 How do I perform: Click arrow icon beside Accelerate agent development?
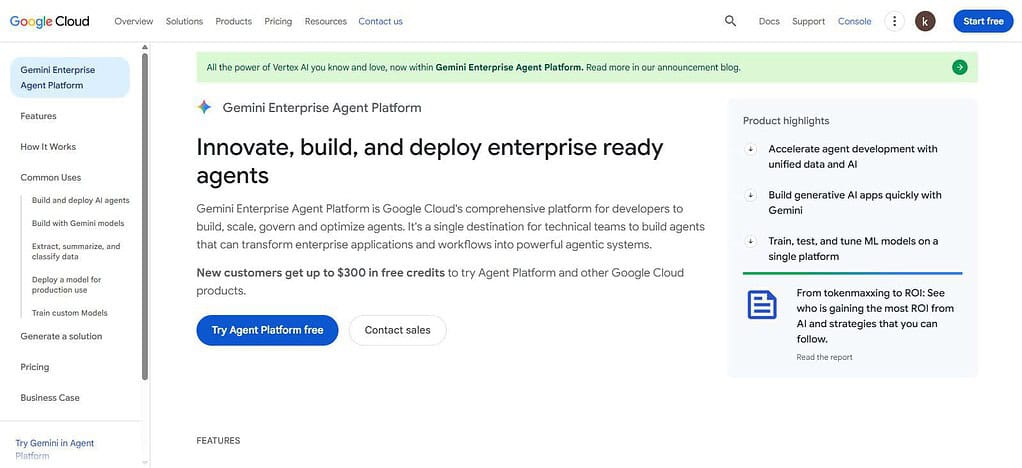[x=751, y=149]
